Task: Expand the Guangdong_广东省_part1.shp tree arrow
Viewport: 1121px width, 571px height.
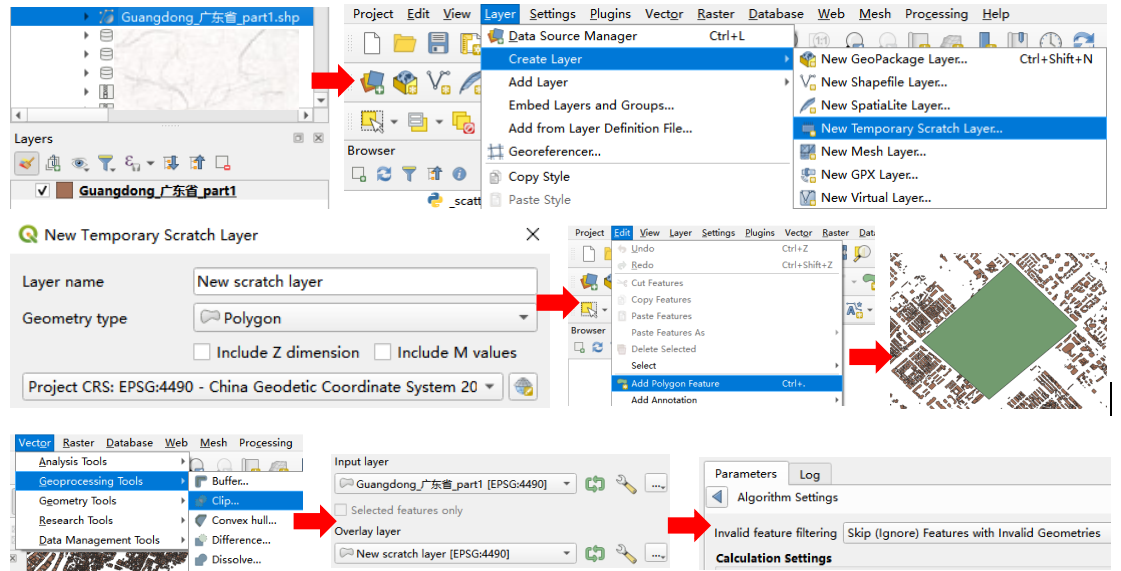Action: (86, 16)
